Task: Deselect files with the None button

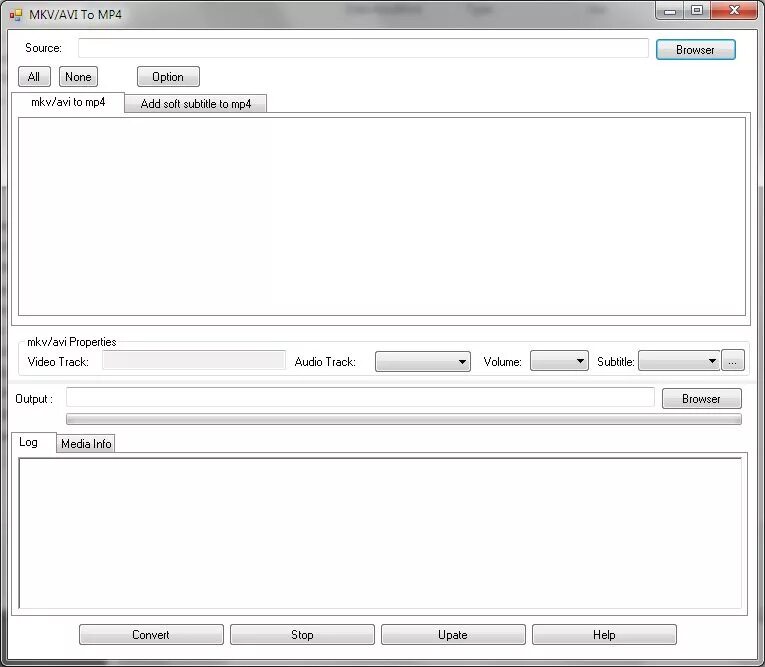Action: pos(78,77)
